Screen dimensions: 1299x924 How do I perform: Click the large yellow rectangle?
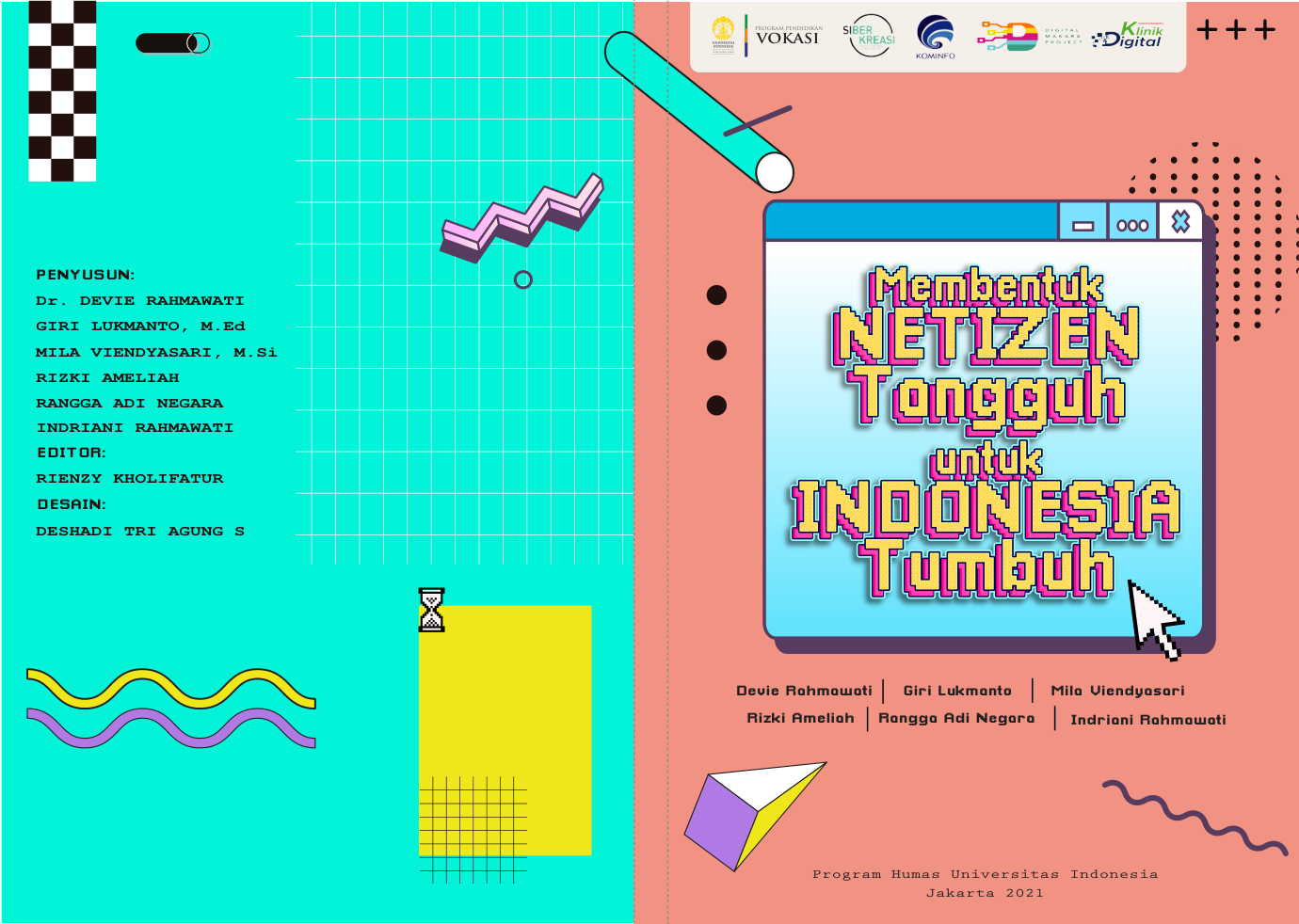[505, 730]
